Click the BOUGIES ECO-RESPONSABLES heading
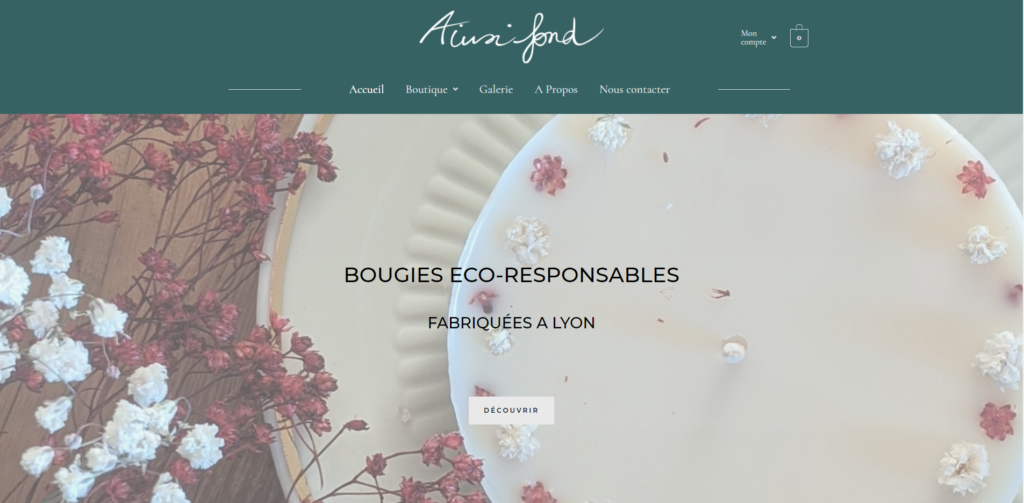Screen dimensions: 1024x503 coord(511,275)
